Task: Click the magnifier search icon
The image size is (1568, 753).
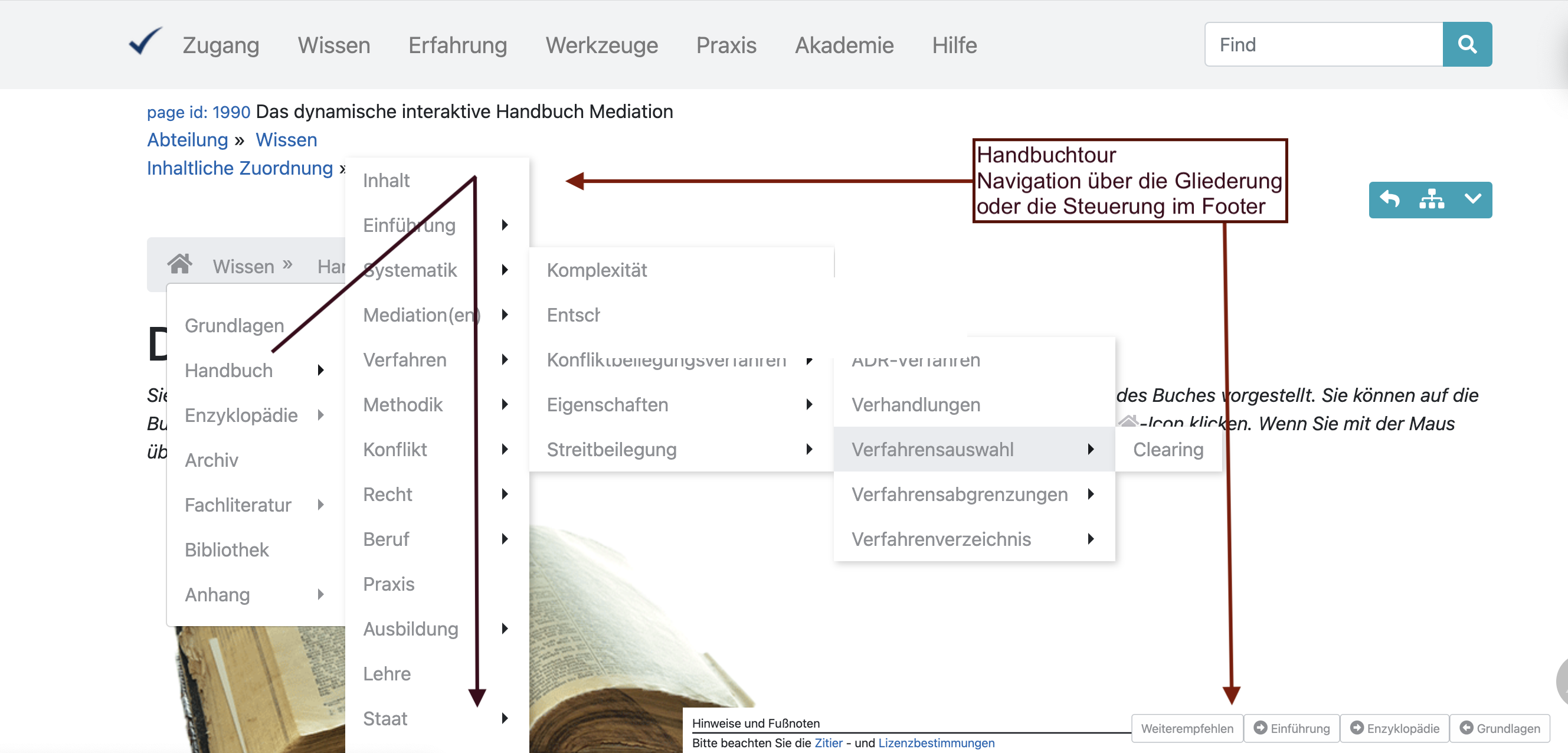Action: pos(1468,44)
